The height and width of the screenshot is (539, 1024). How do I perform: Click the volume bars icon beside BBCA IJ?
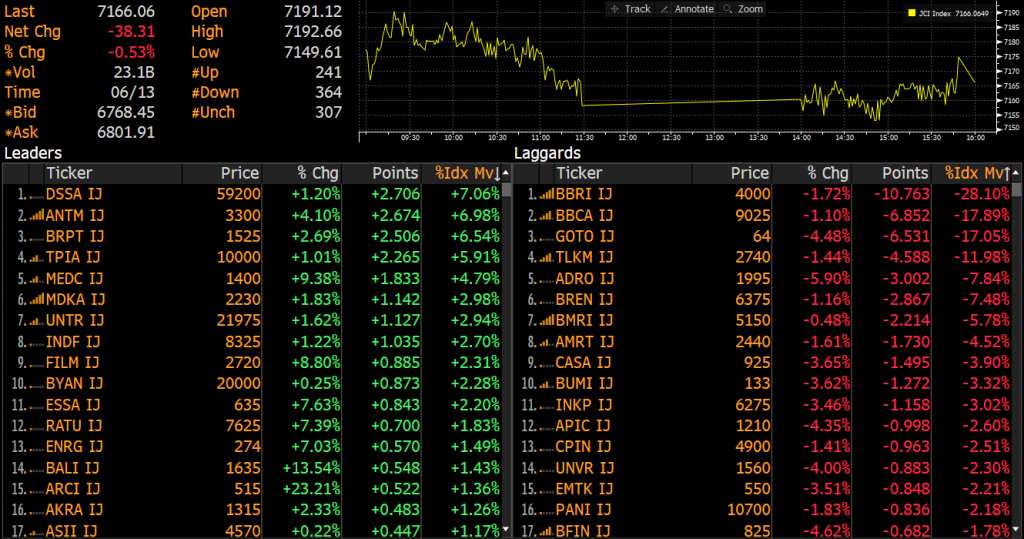pos(547,215)
